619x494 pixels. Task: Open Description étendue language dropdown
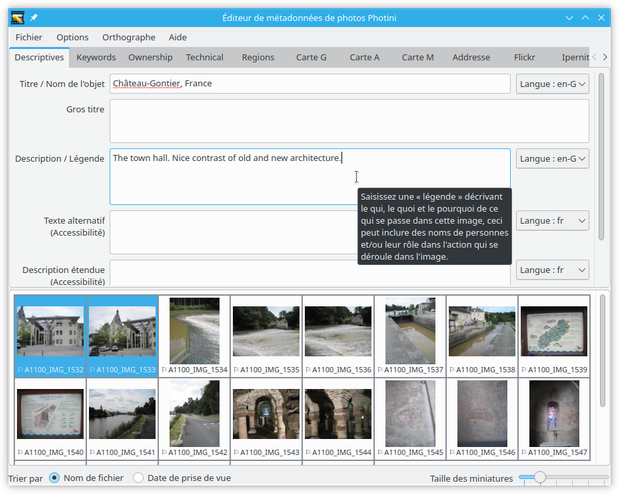click(x=552, y=270)
